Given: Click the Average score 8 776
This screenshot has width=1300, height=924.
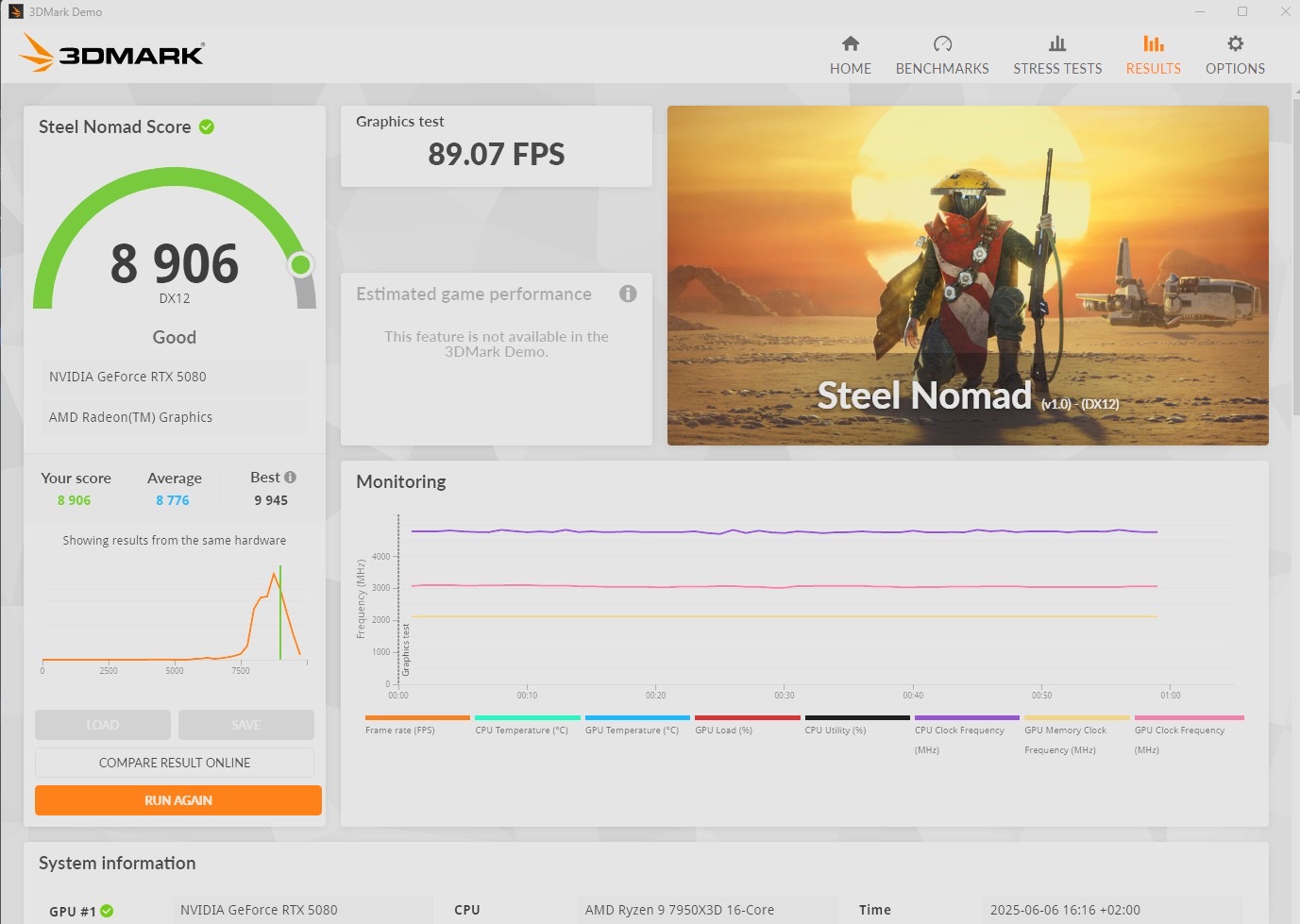Looking at the screenshot, I should pyautogui.click(x=173, y=500).
